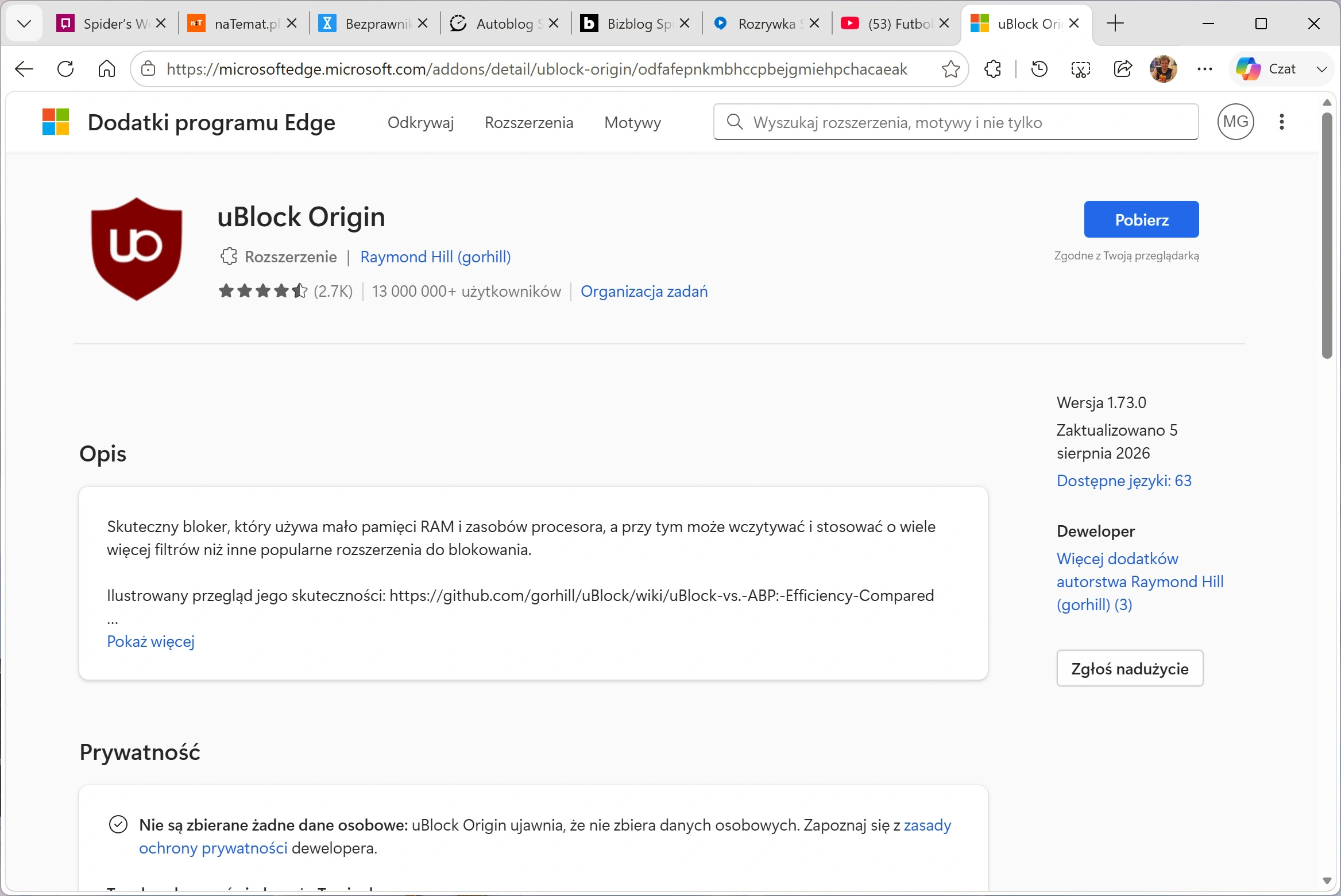Viewport: 1341px width, 896px height.
Task: Open the Organizacja zadań category link
Action: 644,291
